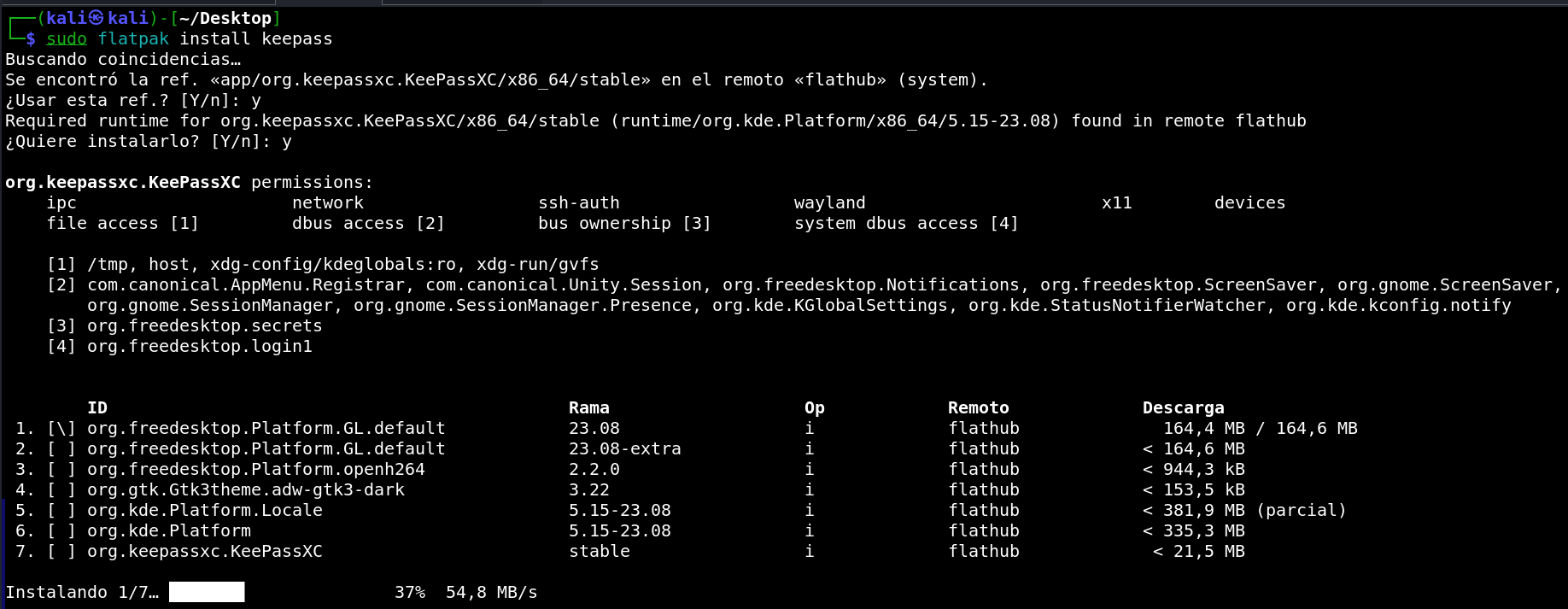Click the 'devices' permission entry
The height and width of the screenshot is (609, 1568).
tap(1250, 202)
